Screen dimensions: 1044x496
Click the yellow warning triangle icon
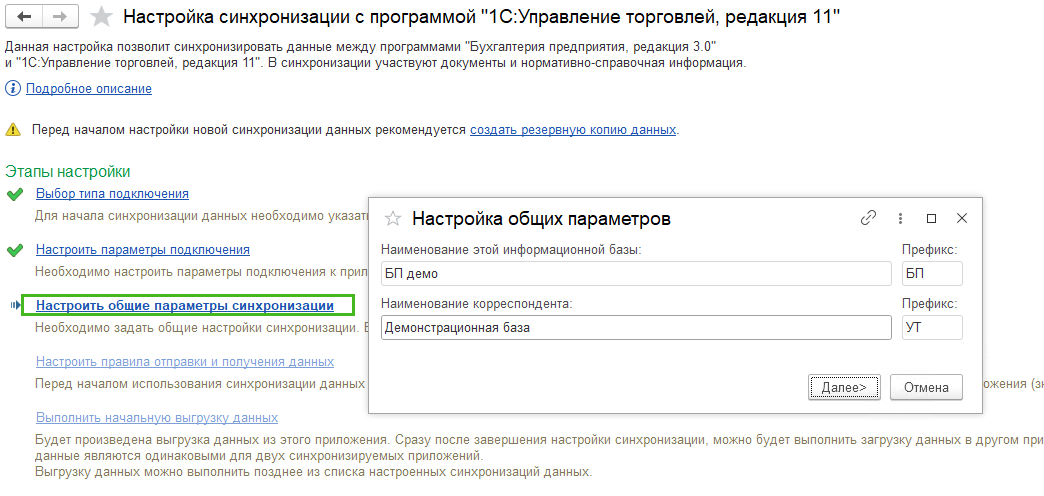13,130
